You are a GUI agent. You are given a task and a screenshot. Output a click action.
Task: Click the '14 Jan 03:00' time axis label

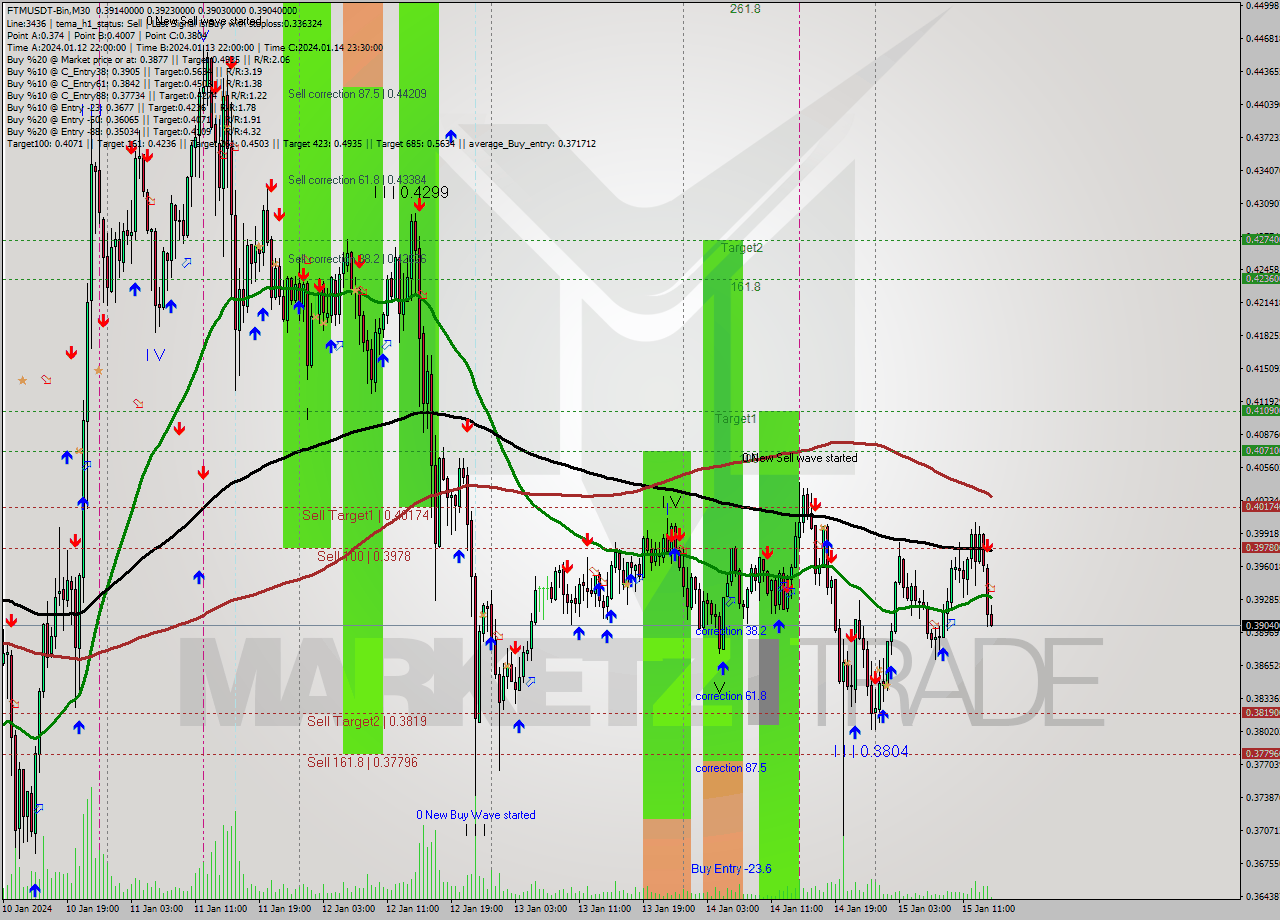[x=734, y=909]
